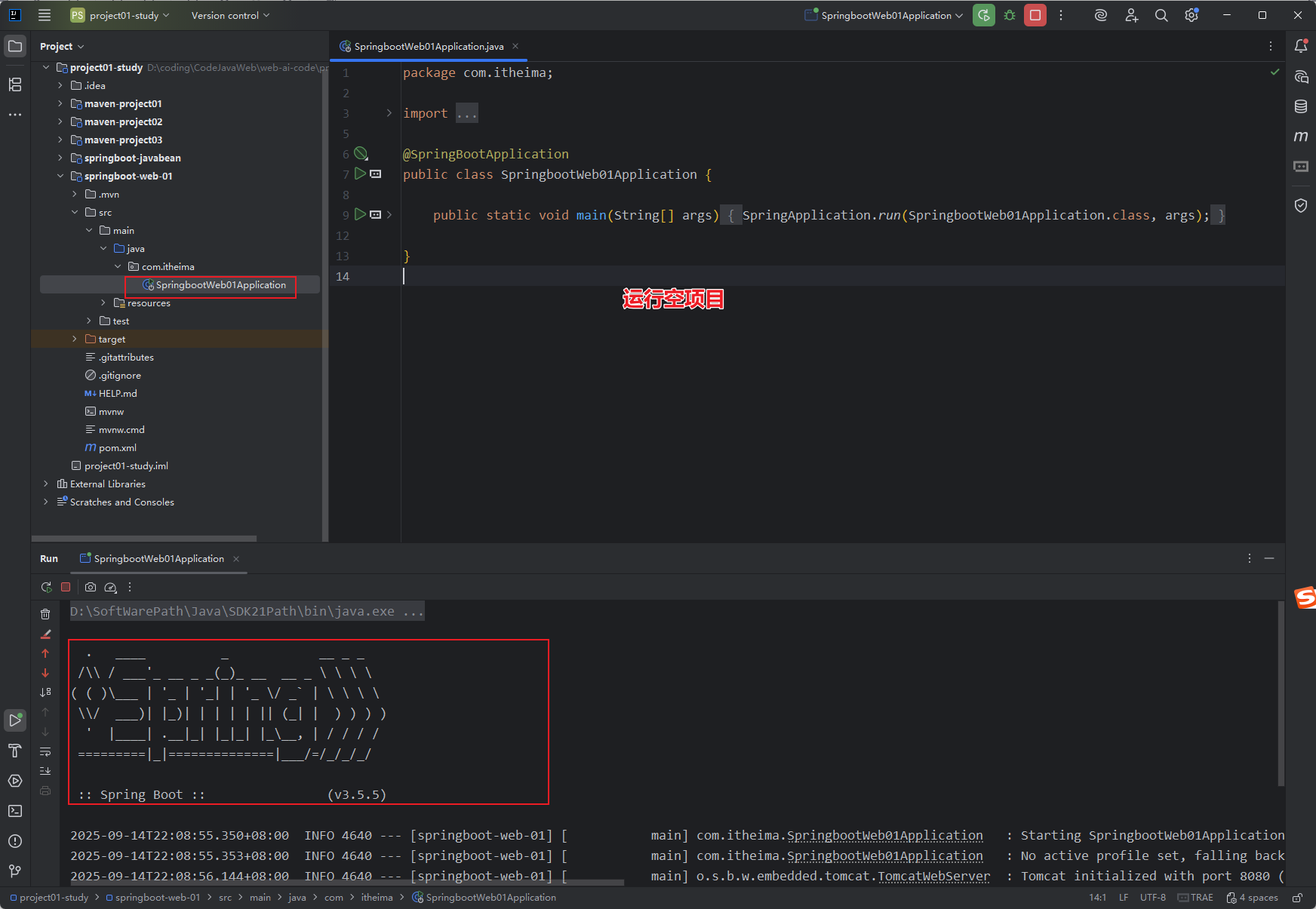Open the Database tool window
1316x909 pixels.
1301,106
